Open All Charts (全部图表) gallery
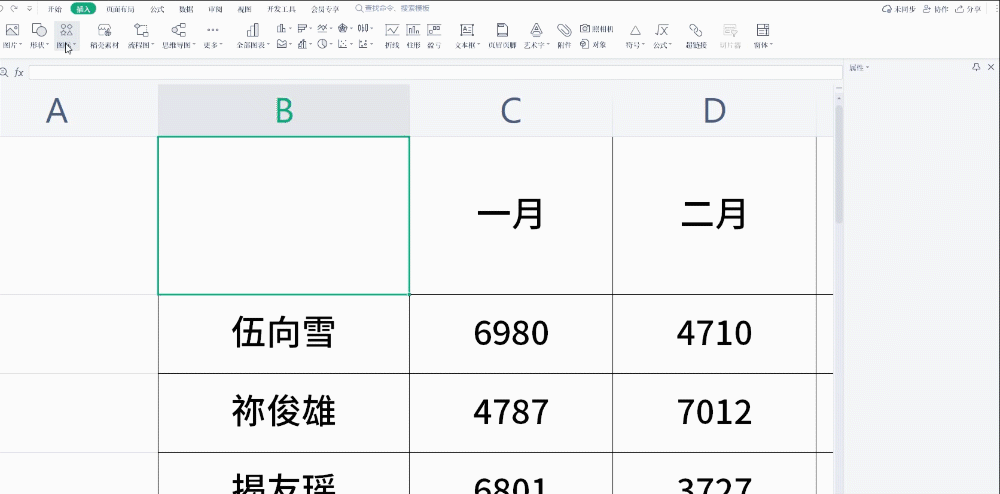Screen dimensions: 1000x494 click(253, 36)
